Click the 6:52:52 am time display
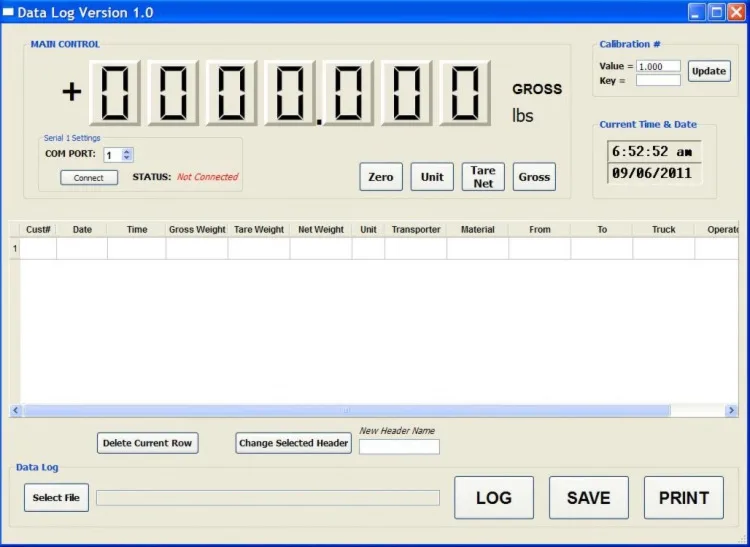This screenshot has height=547, width=750. tap(654, 152)
